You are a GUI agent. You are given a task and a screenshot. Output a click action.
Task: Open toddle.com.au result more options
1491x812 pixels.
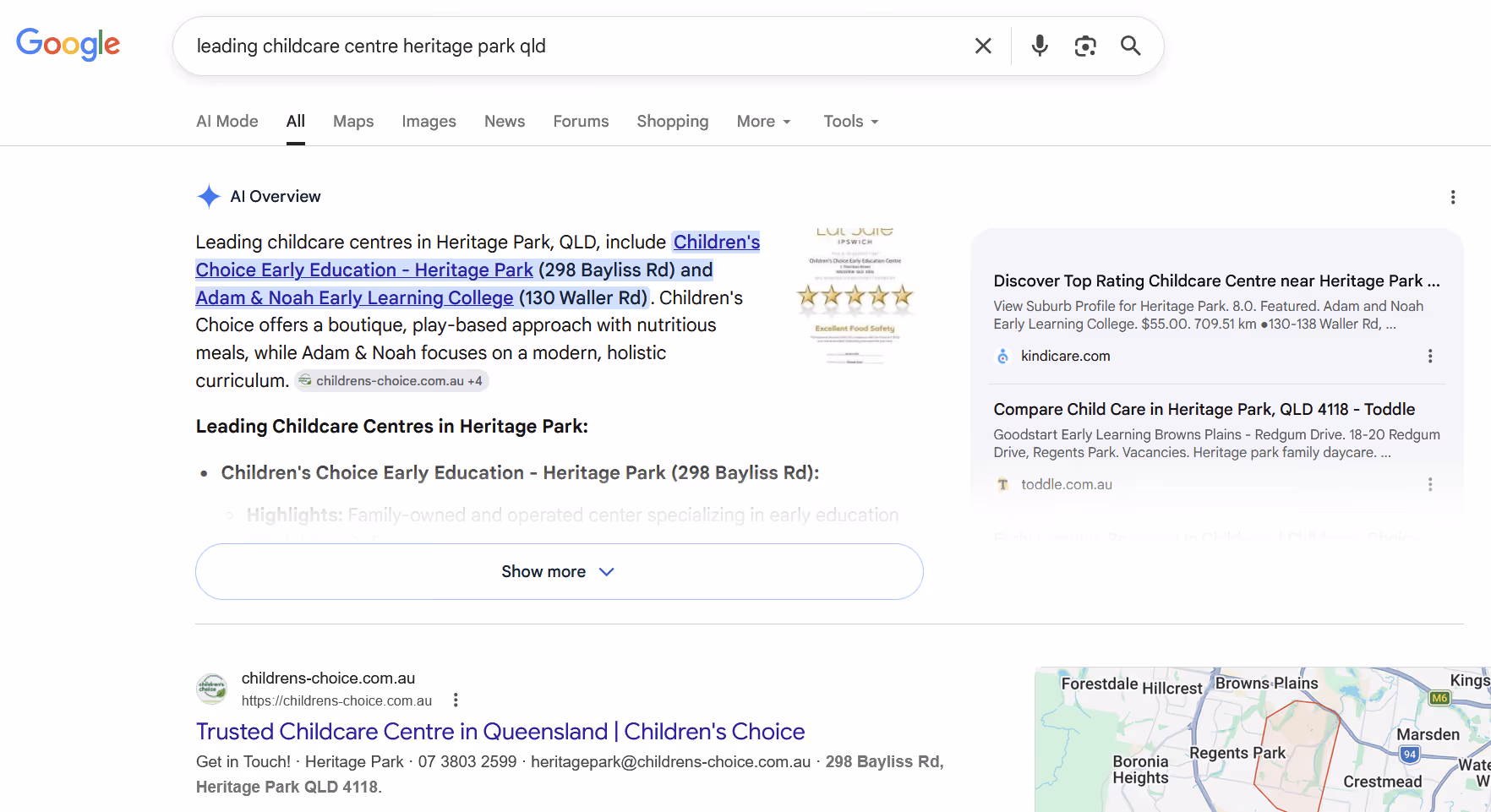point(1430,484)
